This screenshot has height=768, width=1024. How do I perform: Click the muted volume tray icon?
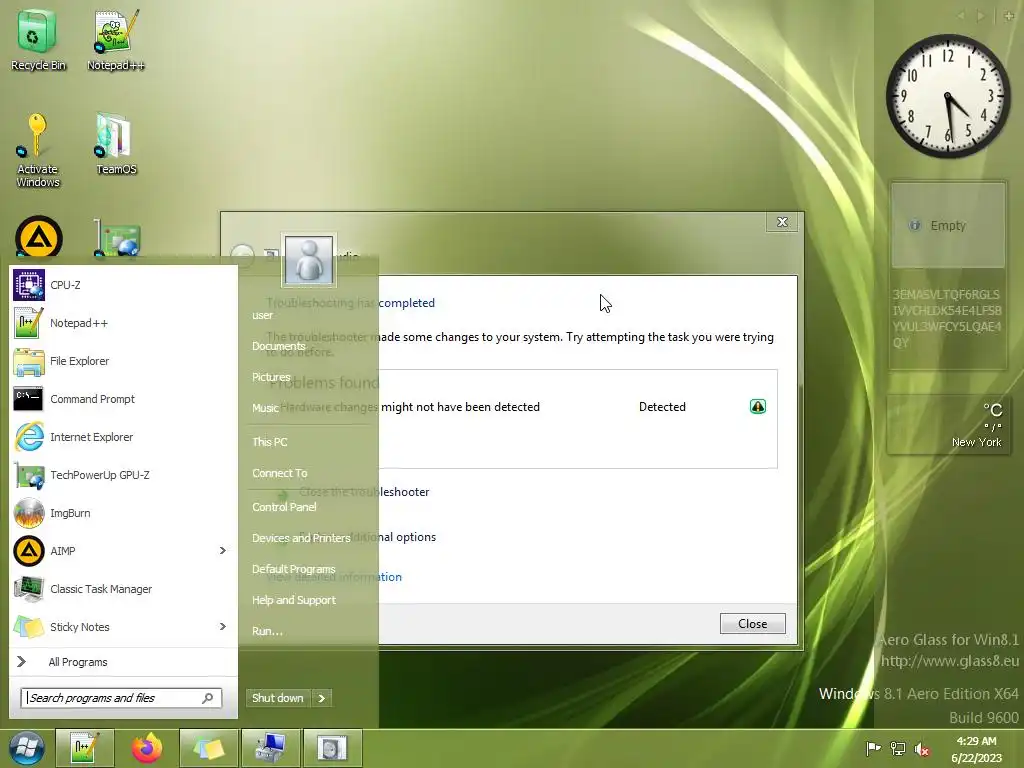pyautogui.click(x=921, y=749)
